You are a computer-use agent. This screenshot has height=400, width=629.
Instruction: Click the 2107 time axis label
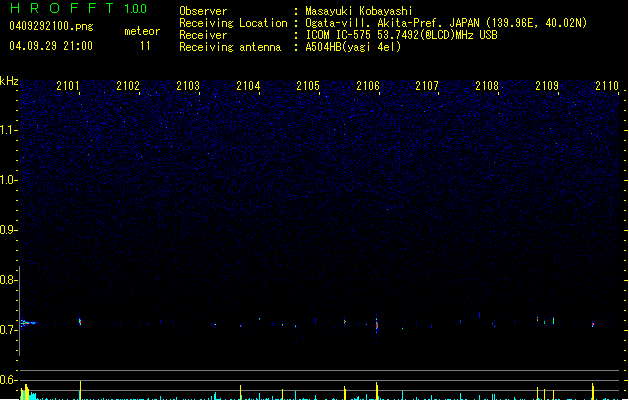pyautogui.click(x=427, y=86)
